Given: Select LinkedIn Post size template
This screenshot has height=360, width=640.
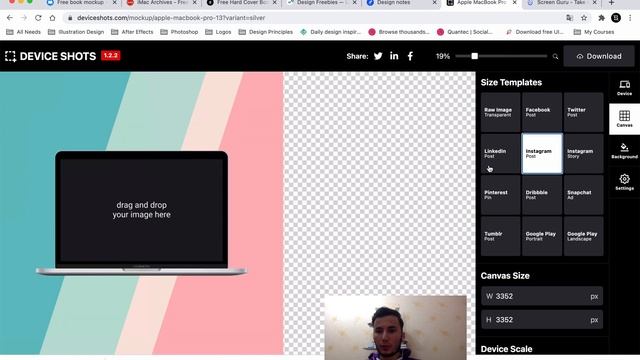Looking at the screenshot, I should 500,153.
